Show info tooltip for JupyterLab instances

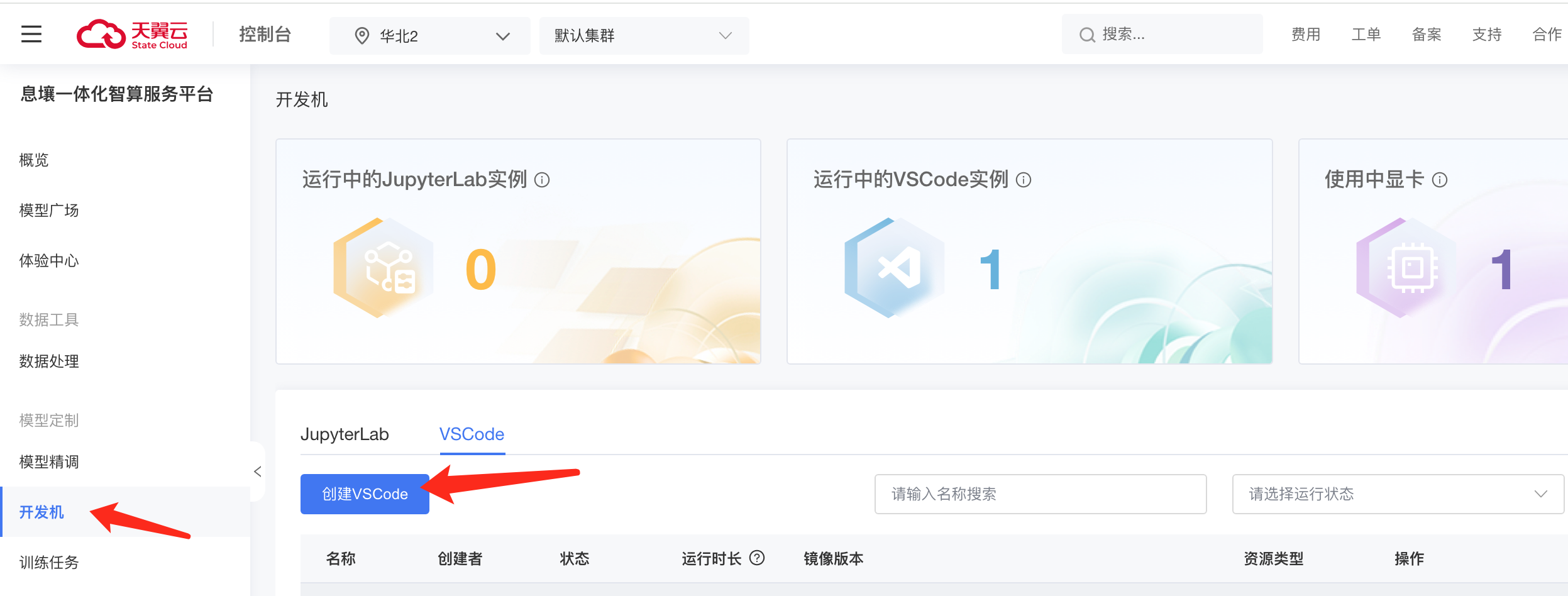point(542,180)
